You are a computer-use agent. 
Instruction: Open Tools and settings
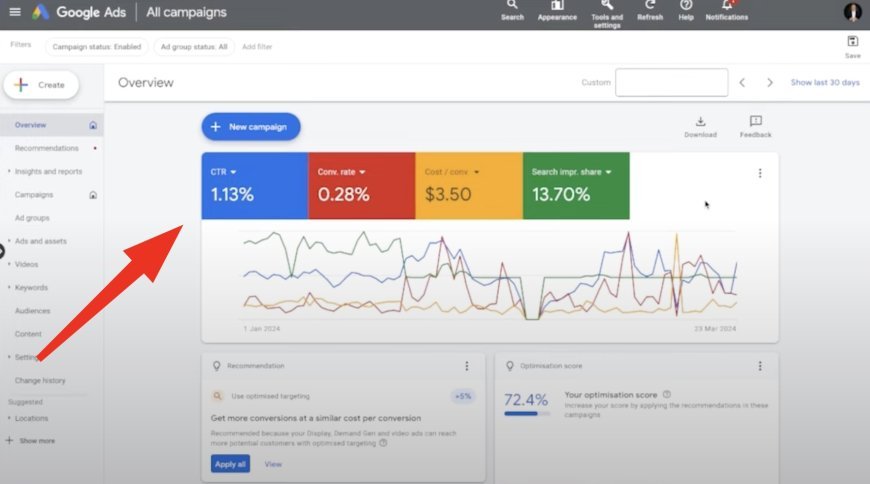click(606, 8)
